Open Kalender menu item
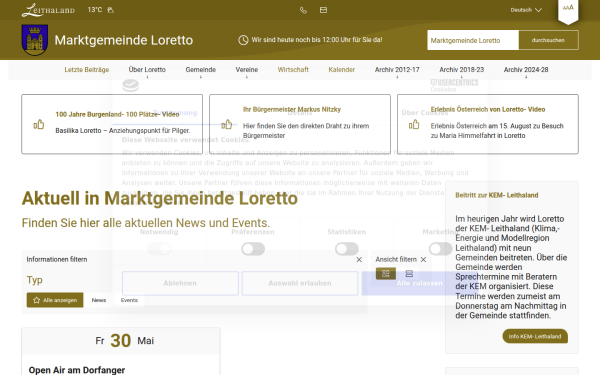Screen dimensions: 600x375 click(x=341, y=70)
